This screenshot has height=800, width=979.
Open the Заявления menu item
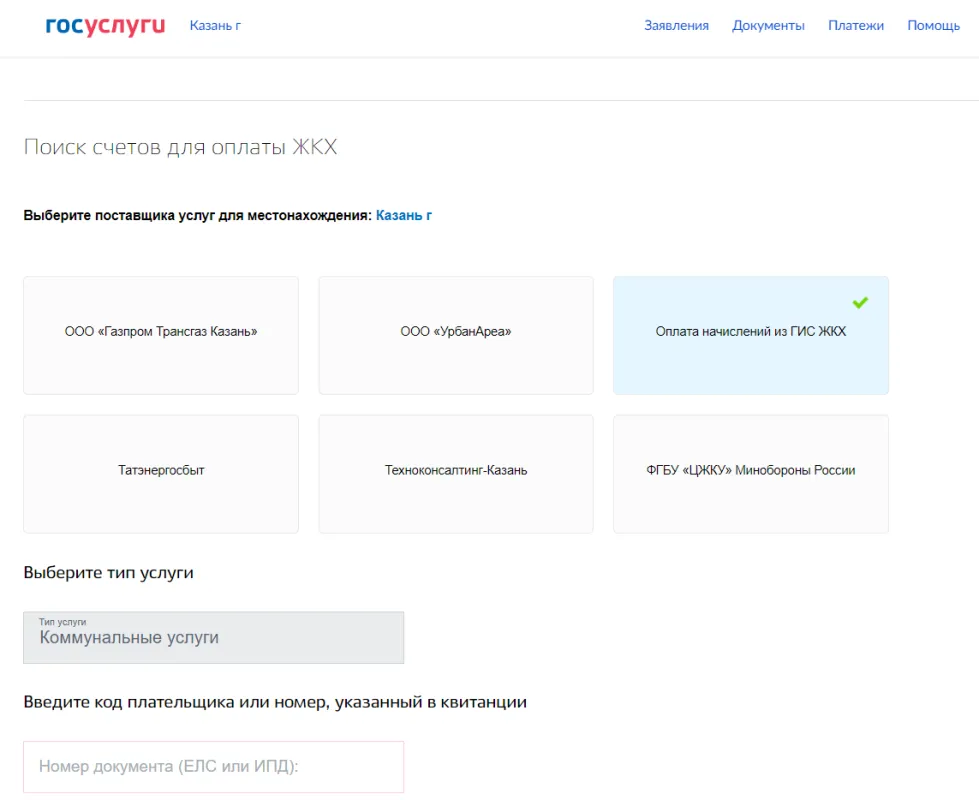[x=676, y=26]
